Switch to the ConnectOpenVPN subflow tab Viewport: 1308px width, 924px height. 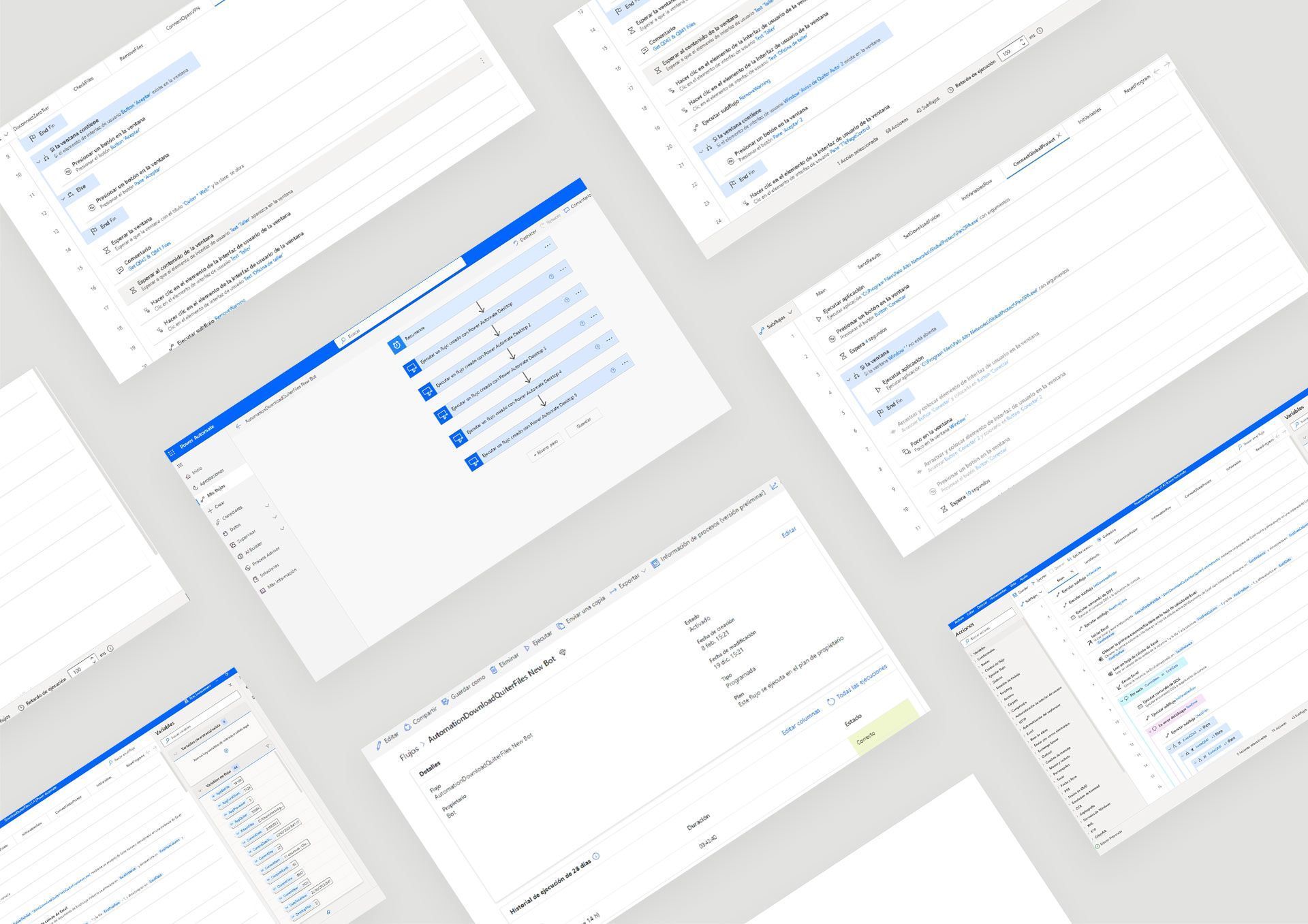tap(183, 19)
